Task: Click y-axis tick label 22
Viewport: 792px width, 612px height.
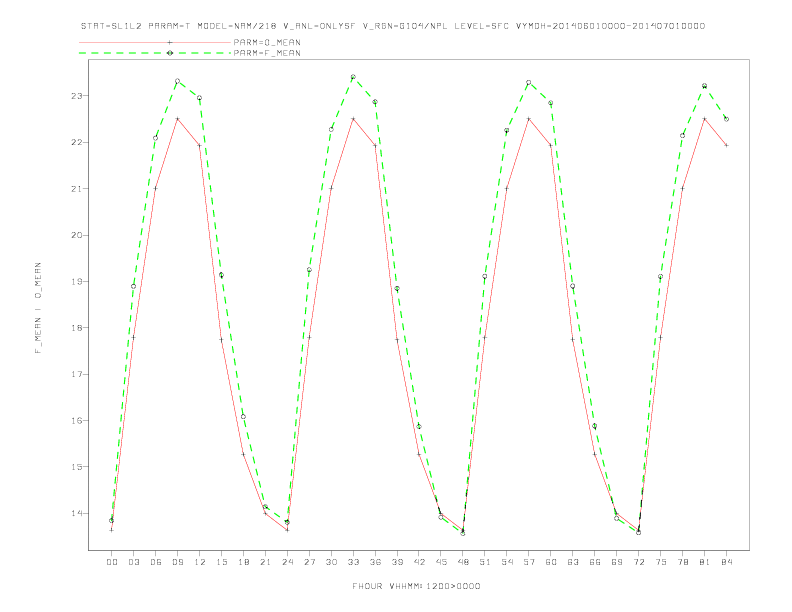Action: [78, 142]
